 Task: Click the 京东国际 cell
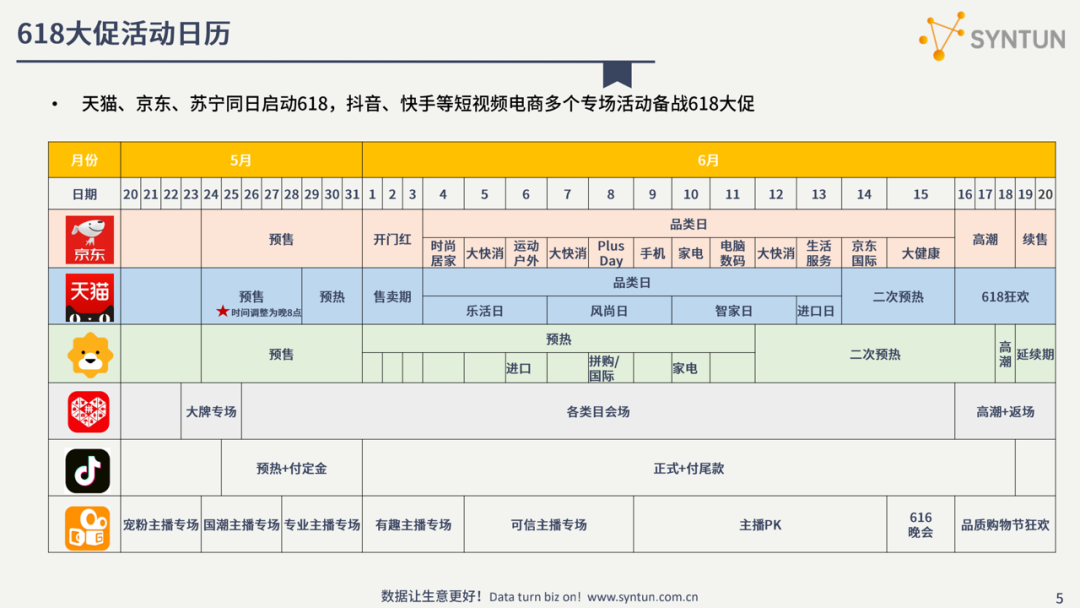click(x=864, y=253)
